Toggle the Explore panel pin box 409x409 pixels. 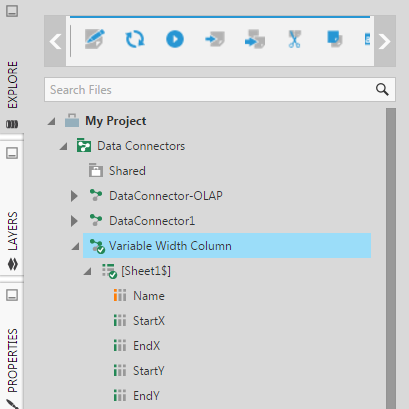click(x=12, y=11)
